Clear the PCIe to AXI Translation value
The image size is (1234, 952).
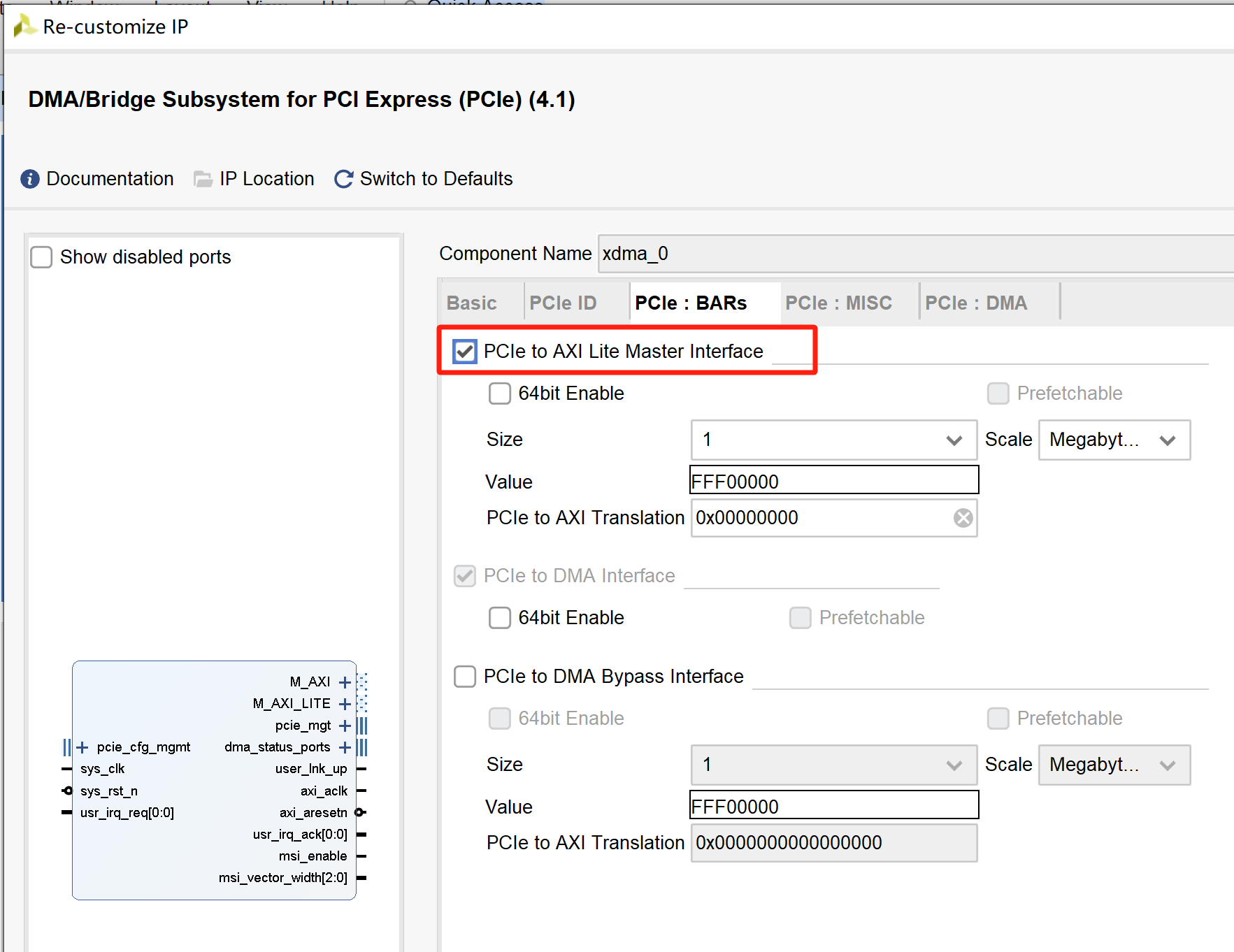[x=963, y=517]
